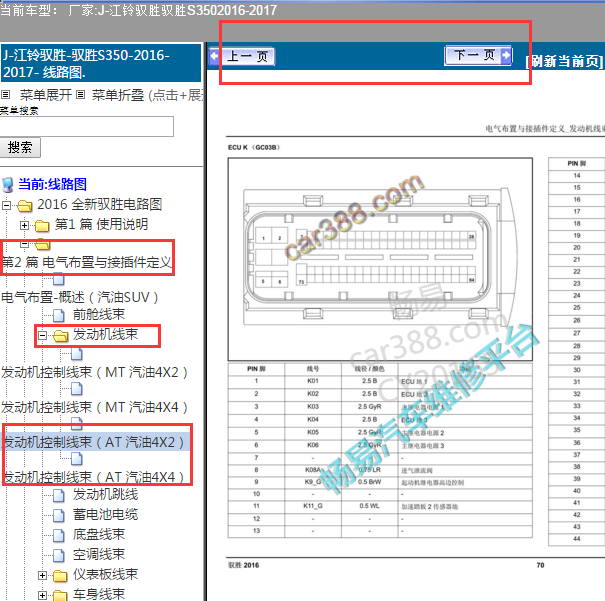Viewport: 605px width, 601px height.
Task: Select 发动机线束 tree item
Action: 105,334
